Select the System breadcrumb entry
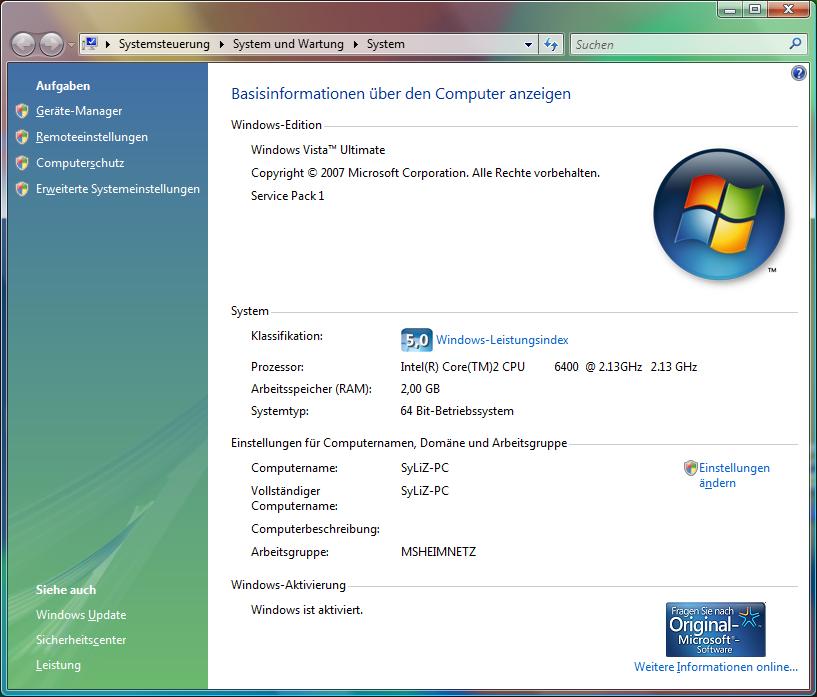Image resolution: width=817 pixels, height=697 pixels. tap(386, 44)
